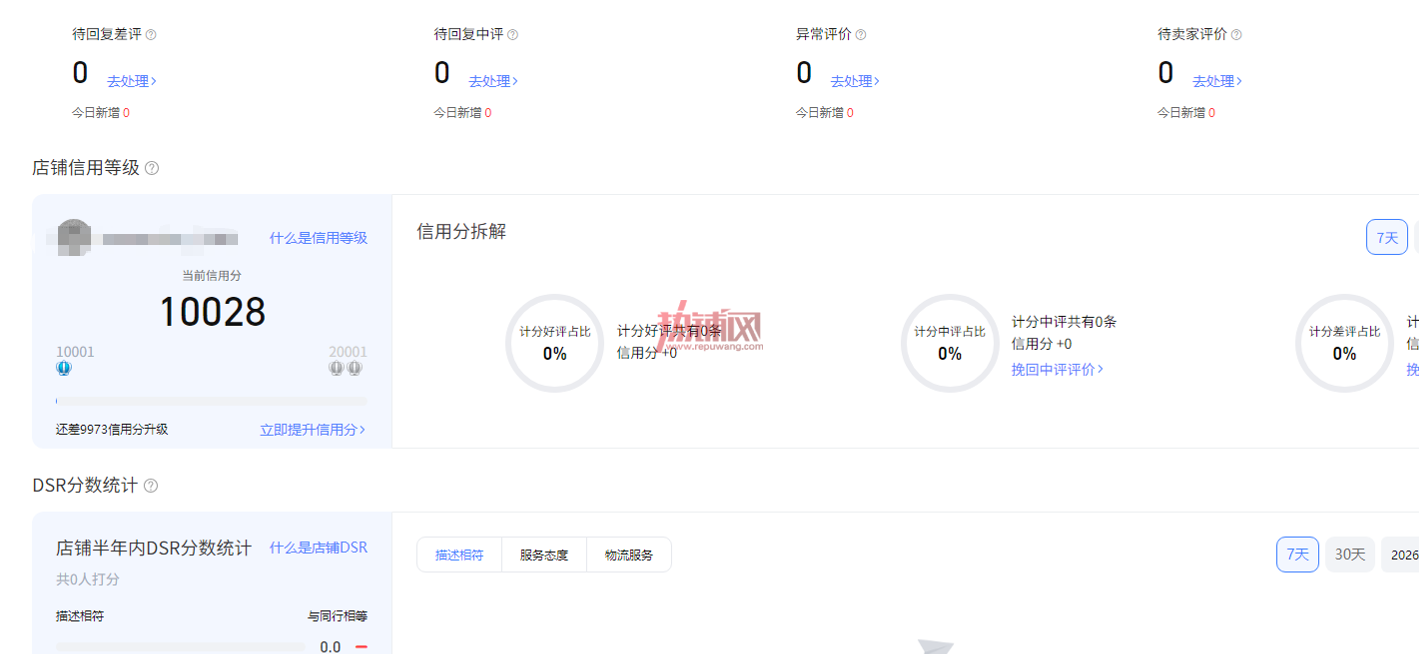Click help icon beside 待回复中评

click(513, 34)
